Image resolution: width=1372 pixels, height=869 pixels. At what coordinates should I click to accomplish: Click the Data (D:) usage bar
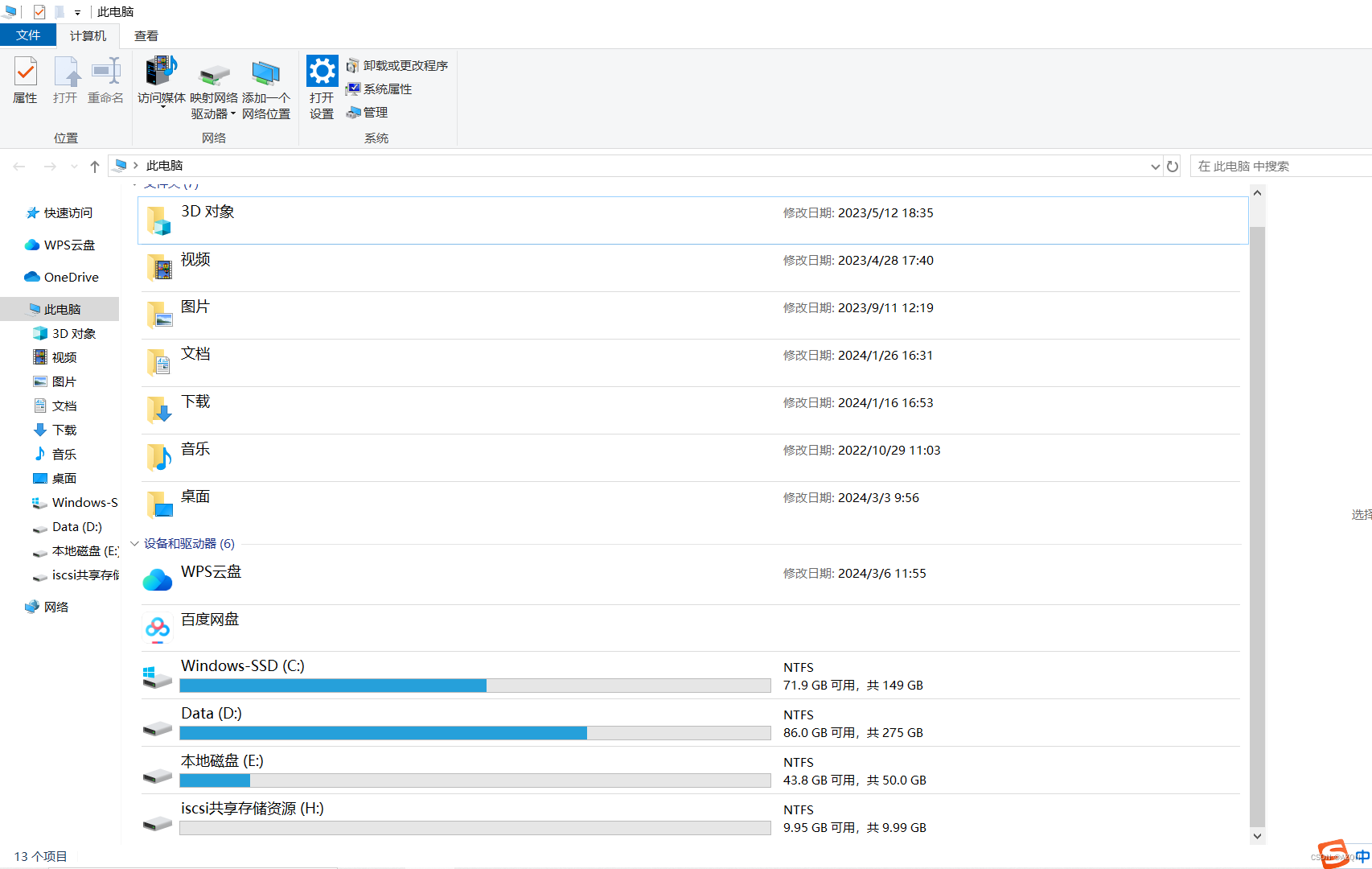(475, 733)
